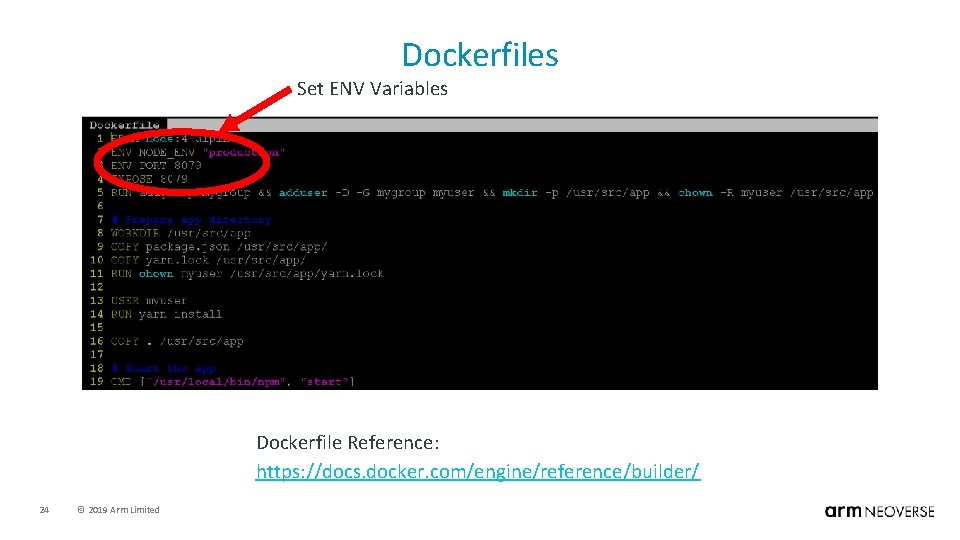Click the 'chown' command on line 5
Image resolution: width=960 pixels, height=540 pixels.
click(x=695, y=193)
